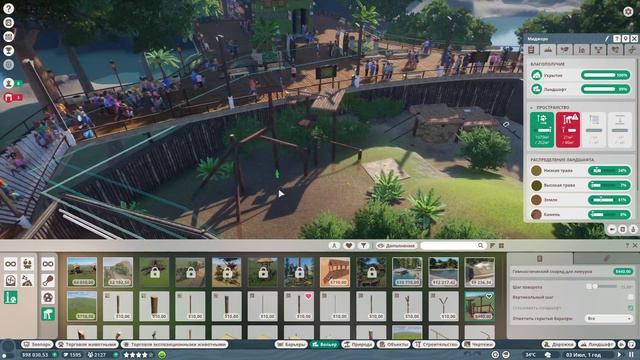Click the locate pin icon in the habitat panel header
Screen dimensions: 640x360
click(x=625, y=39)
